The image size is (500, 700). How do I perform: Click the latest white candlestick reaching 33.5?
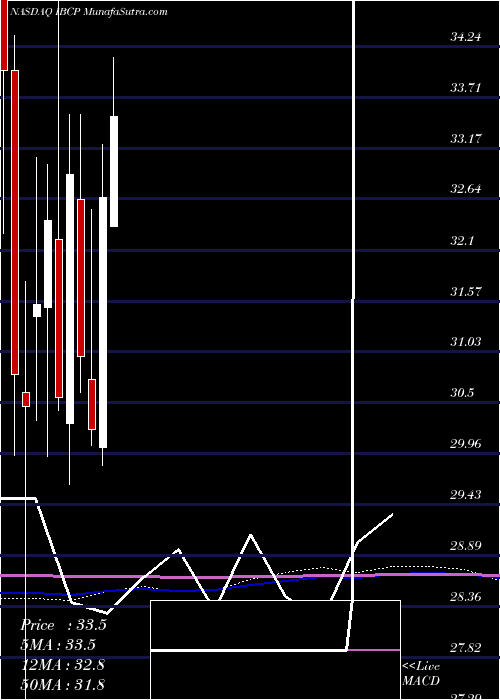tap(114, 171)
